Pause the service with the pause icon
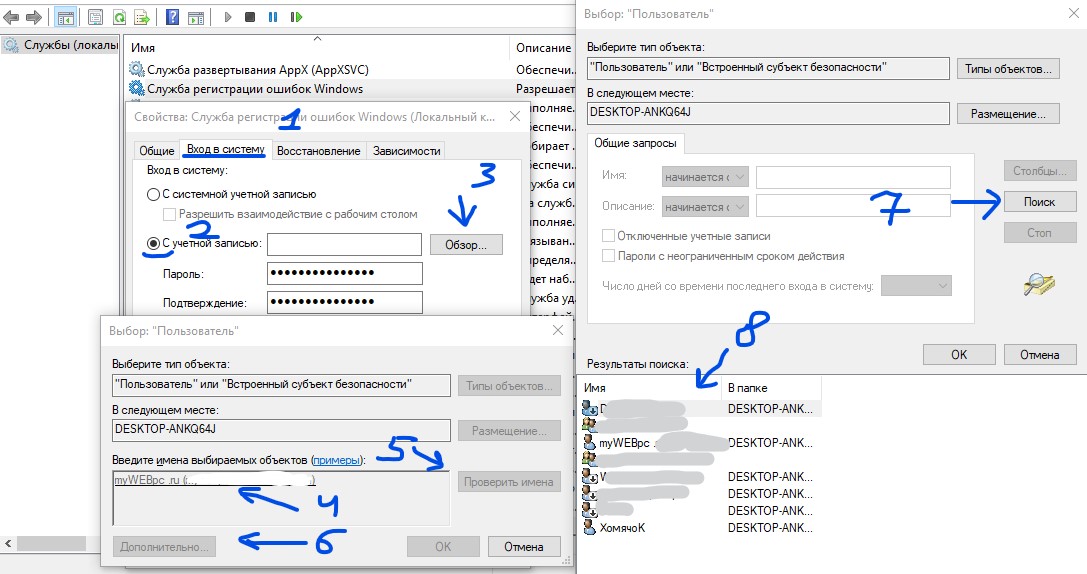The image size is (1087, 574). click(x=273, y=17)
